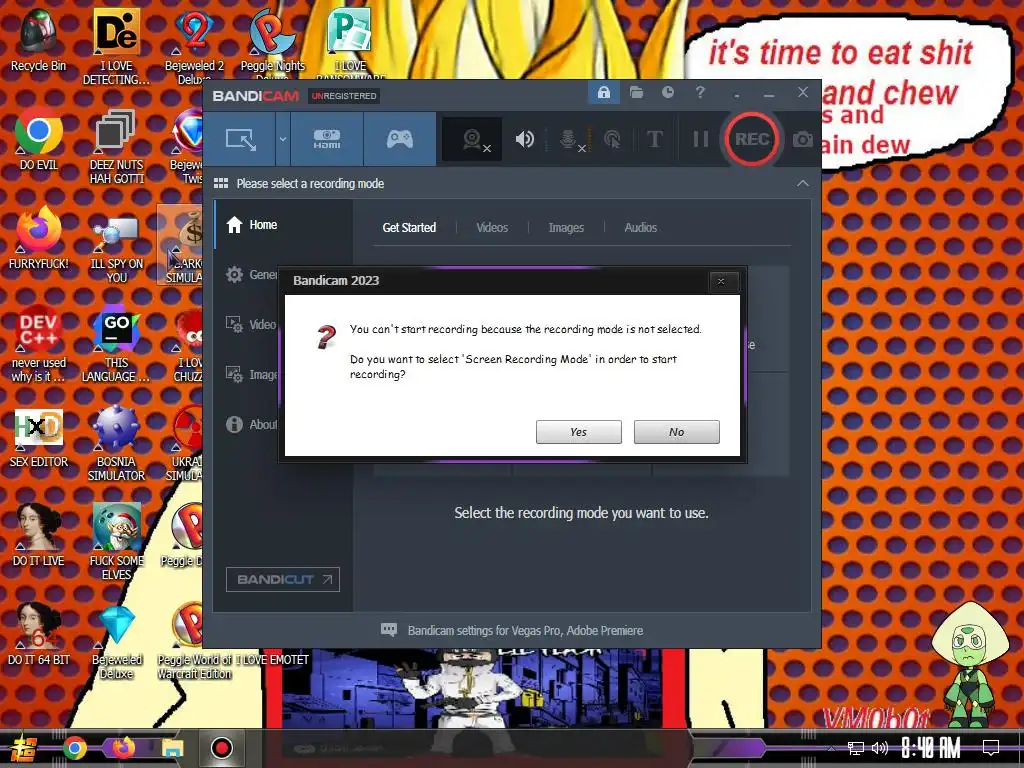1024x768 pixels.
Task: Click the Bandicam record icon on taskbar
Action: point(222,748)
